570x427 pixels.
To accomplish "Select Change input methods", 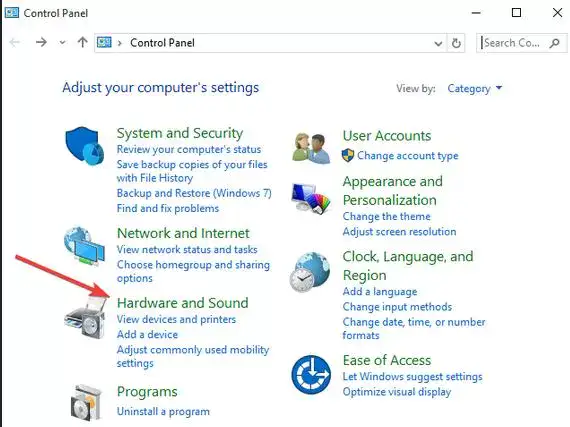I will click(397, 307).
